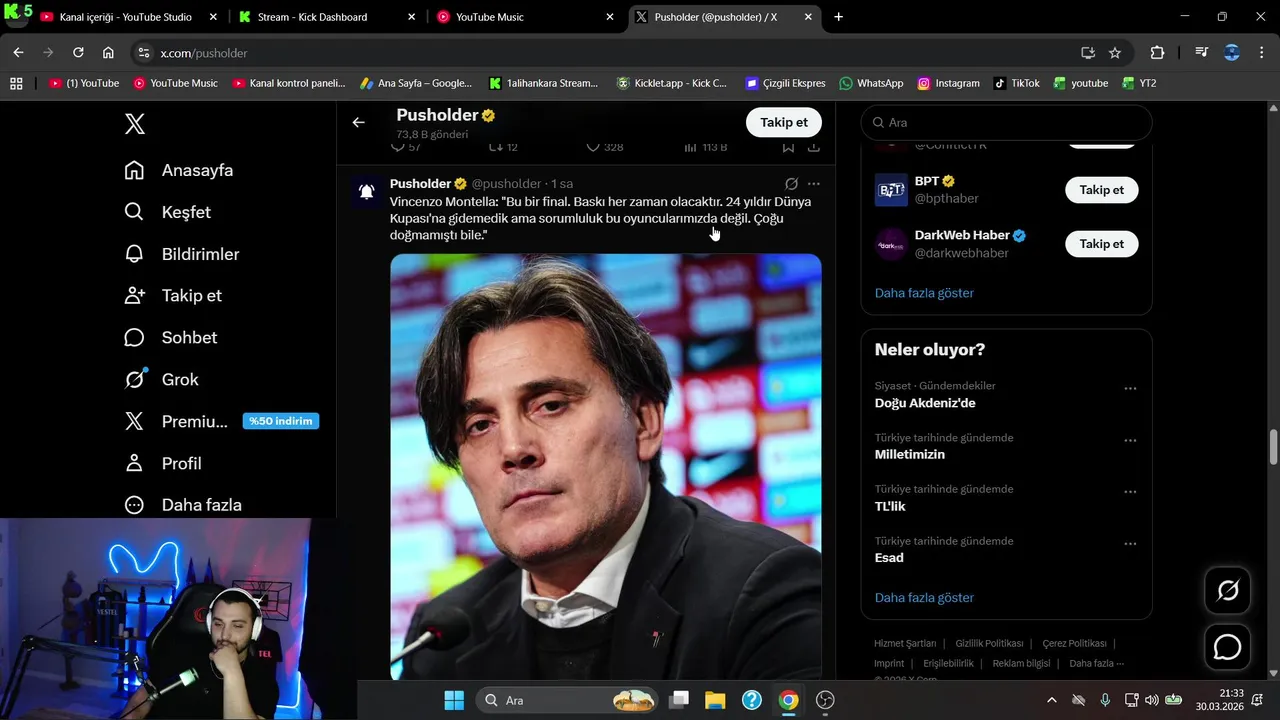Screen dimensions: 1280x720
Task: Open Gizlilik Politikası footer link
Action: click(989, 643)
